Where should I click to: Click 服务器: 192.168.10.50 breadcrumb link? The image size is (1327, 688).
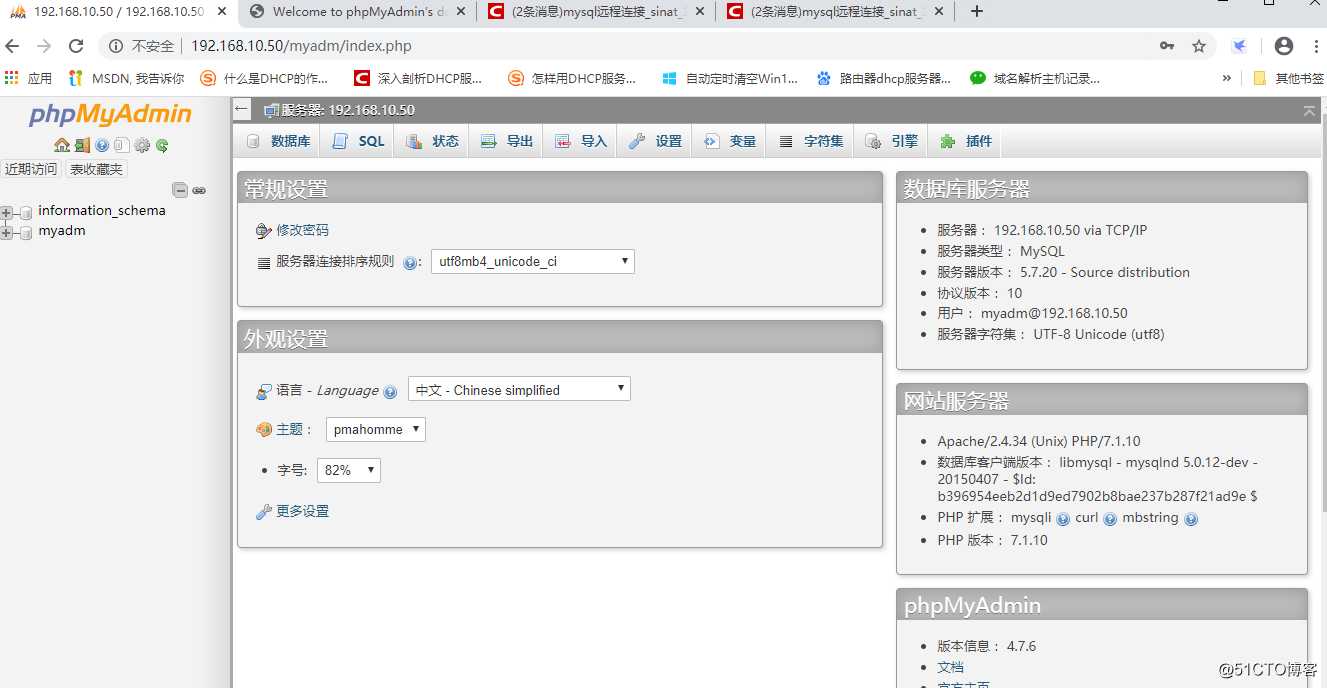pos(347,110)
